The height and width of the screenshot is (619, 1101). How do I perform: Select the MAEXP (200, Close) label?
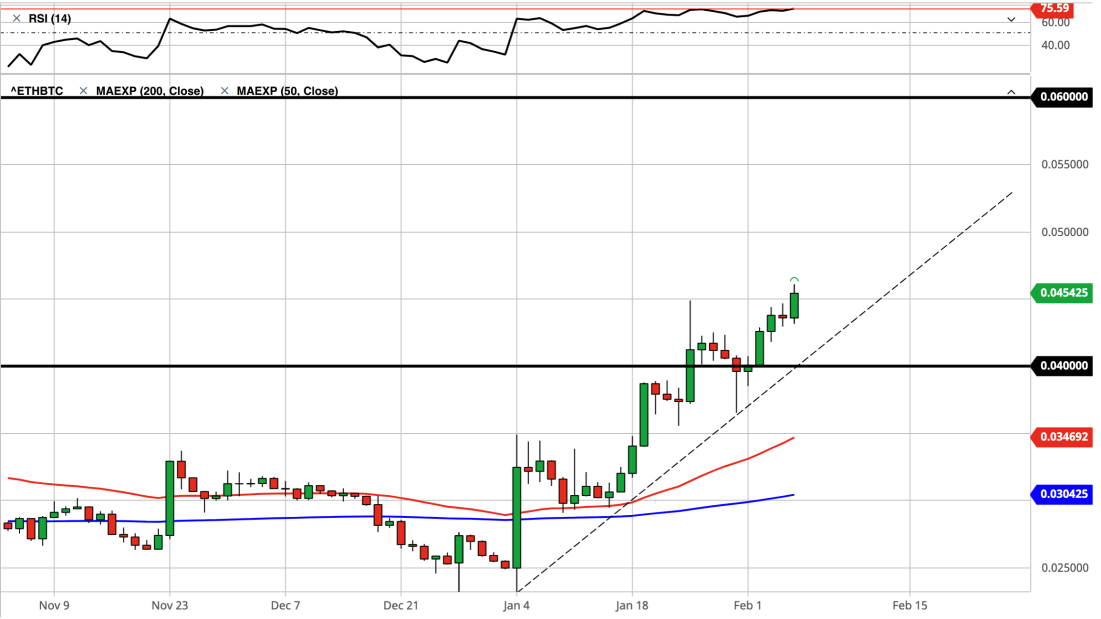[150, 91]
